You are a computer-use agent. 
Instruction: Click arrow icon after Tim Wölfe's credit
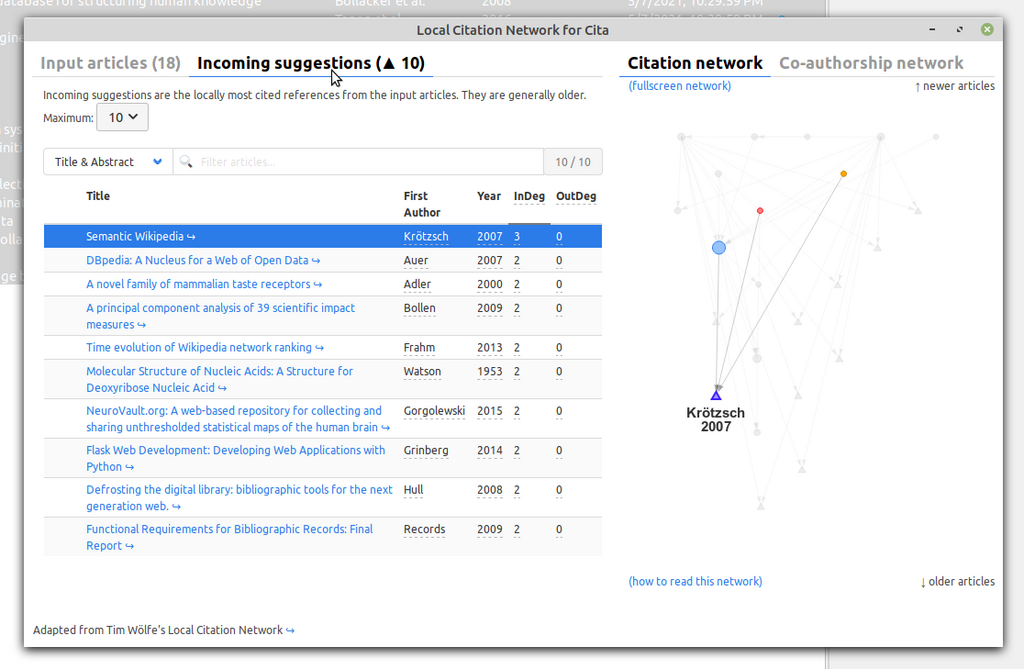coord(290,630)
